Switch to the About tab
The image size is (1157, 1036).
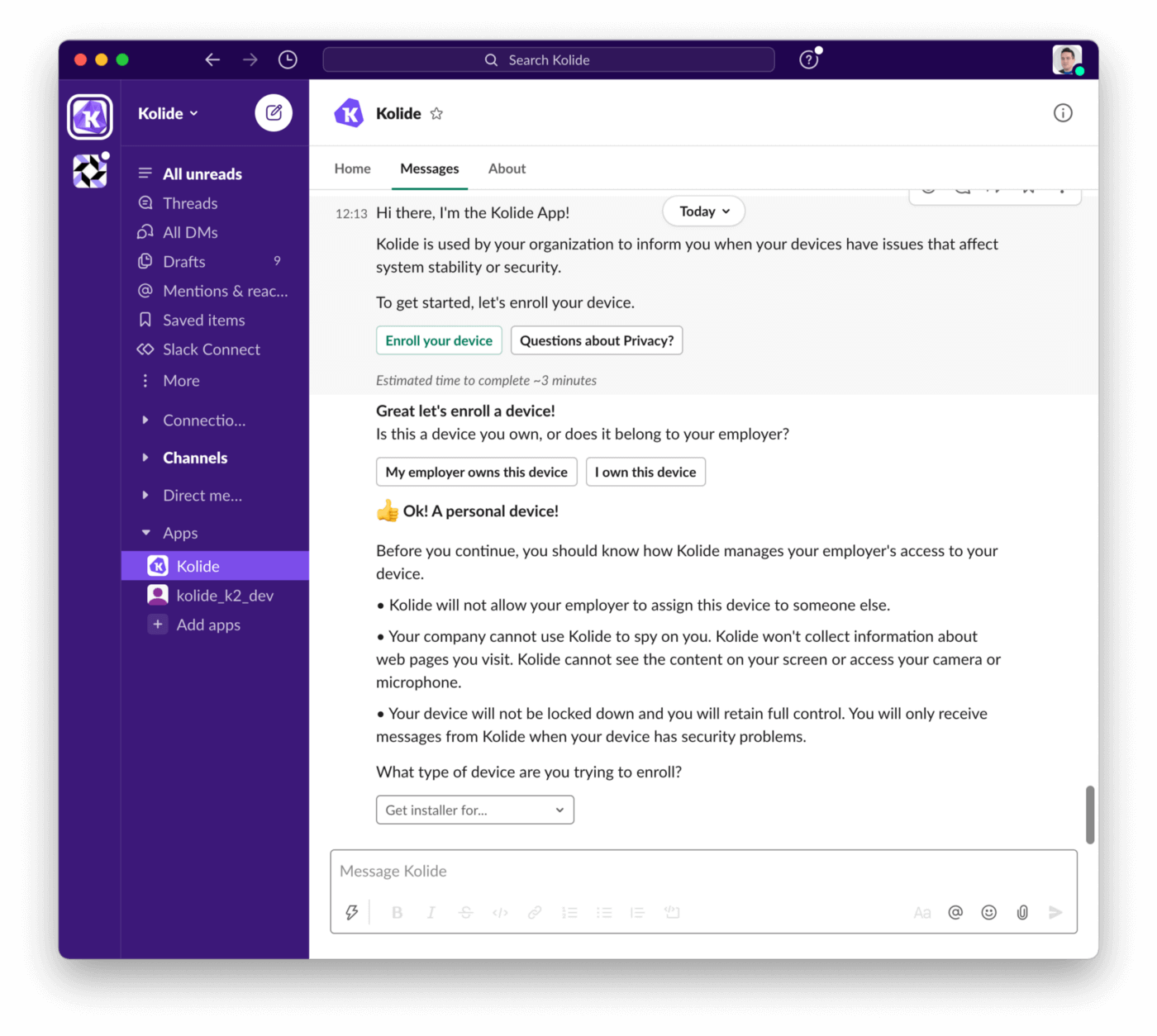click(x=507, y=168)
